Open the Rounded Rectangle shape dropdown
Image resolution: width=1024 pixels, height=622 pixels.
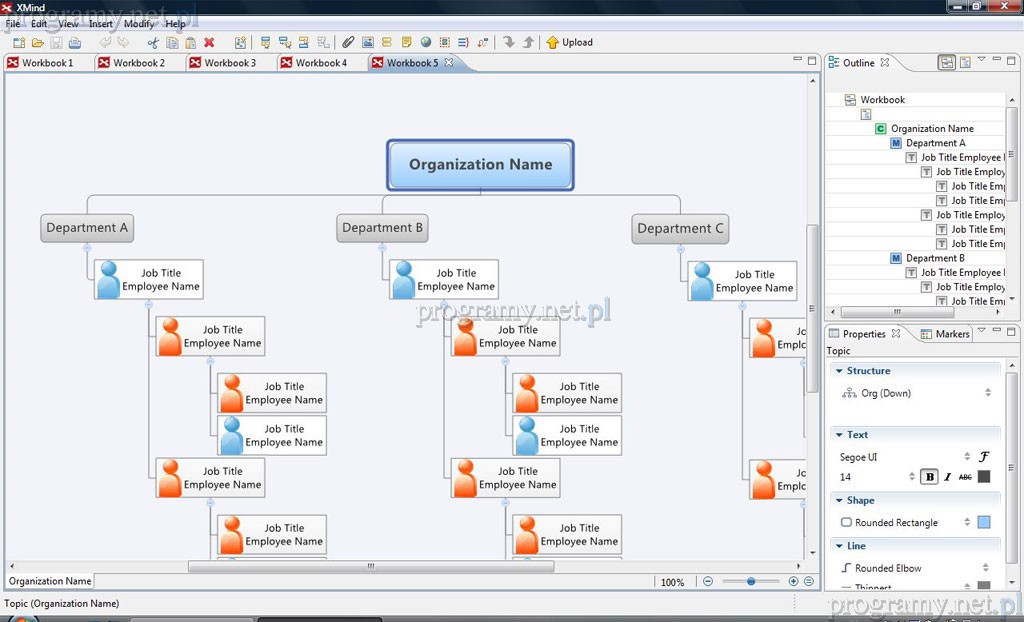[966, 522]
